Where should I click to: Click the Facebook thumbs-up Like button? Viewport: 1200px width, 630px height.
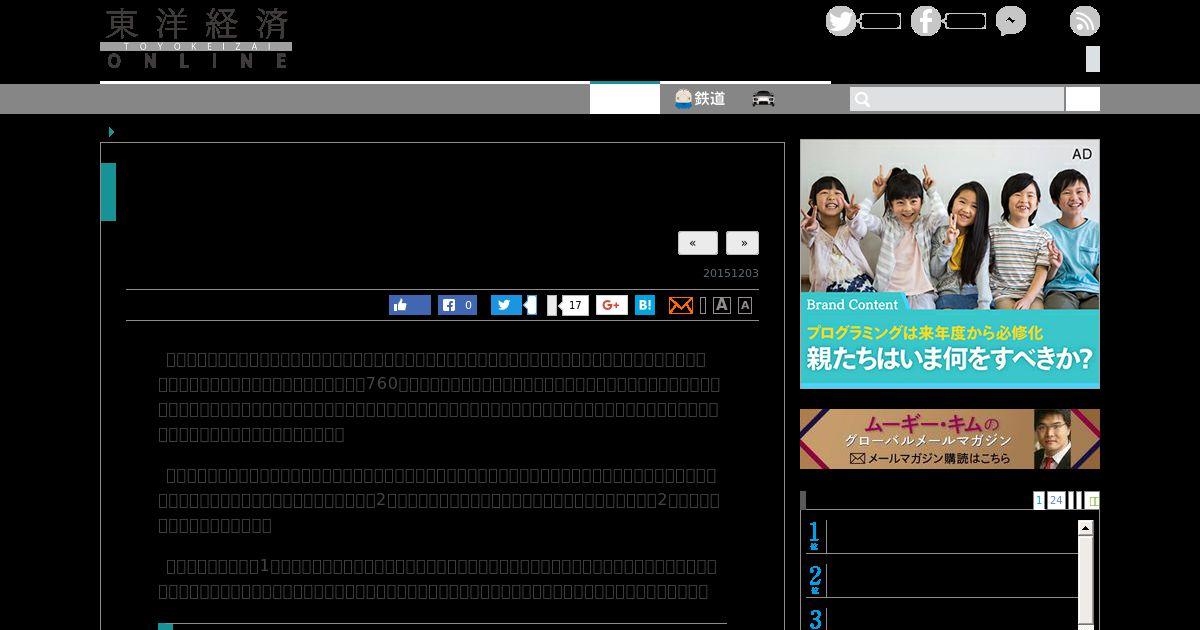point(410,305)
